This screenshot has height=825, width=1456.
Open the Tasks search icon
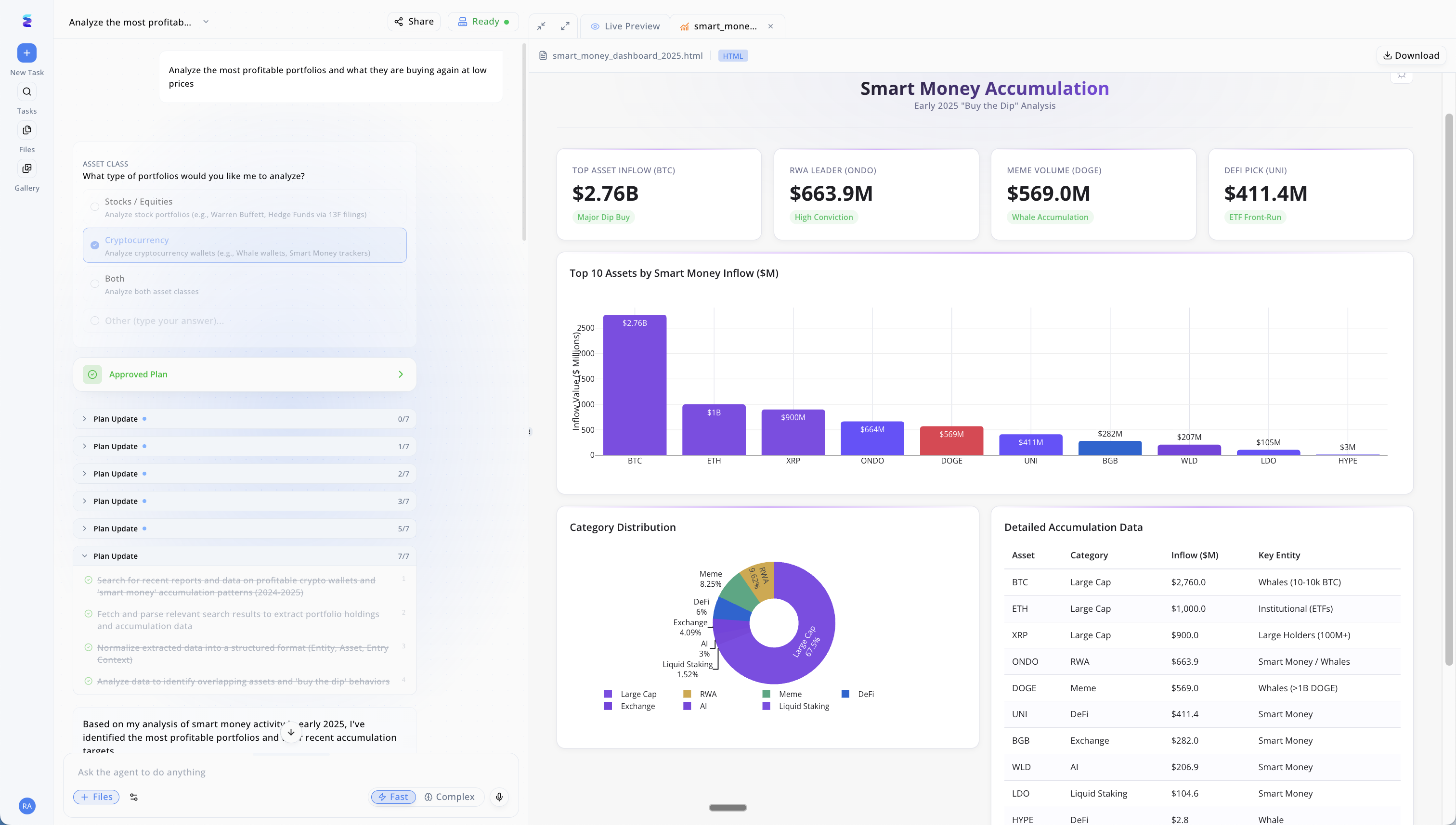tap(26, 92)
